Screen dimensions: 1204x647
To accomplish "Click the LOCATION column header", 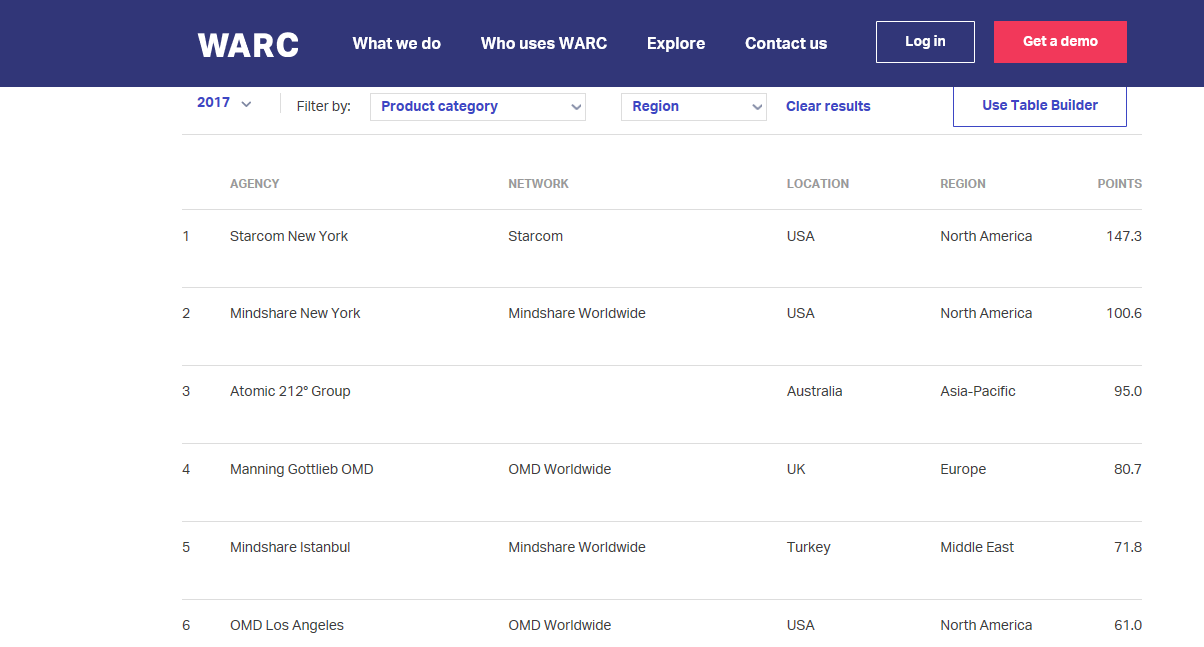I will click(818, 184).
